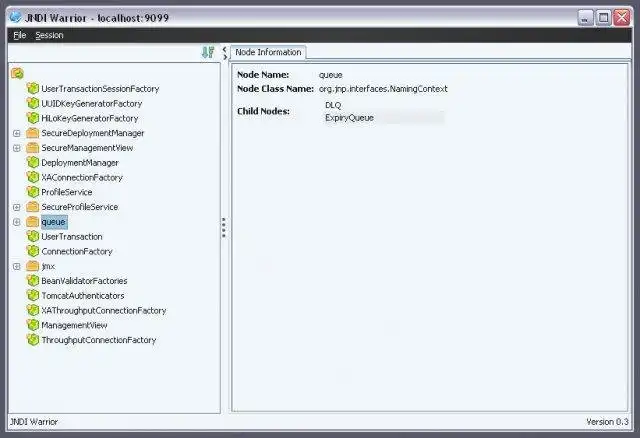Screen dimensions: 640x438
Task: Click the BeanValidatorFactories node icon
Action: [x=33, y=280]
